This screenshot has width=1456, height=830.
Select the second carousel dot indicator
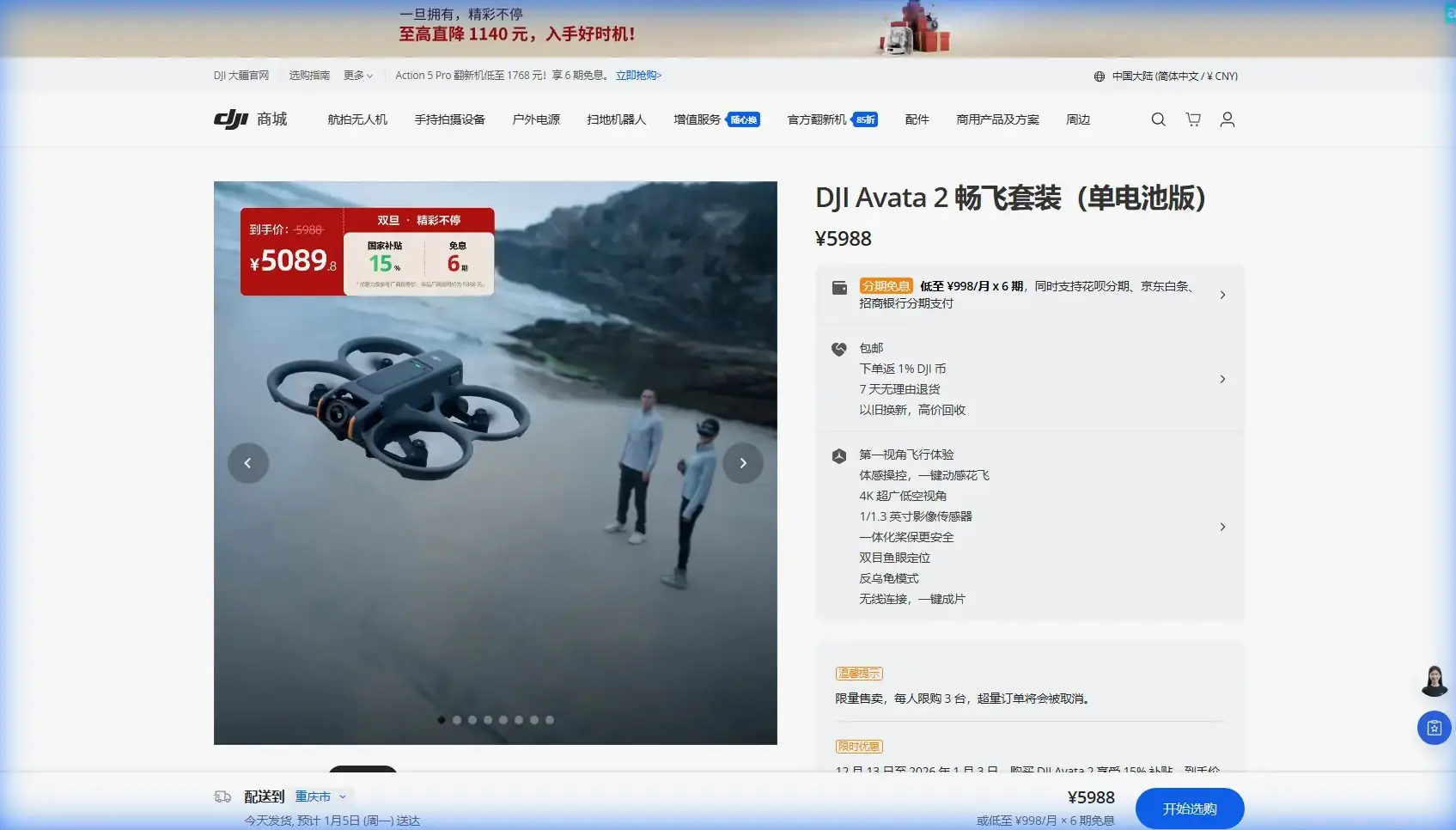[x=457, y=720]
